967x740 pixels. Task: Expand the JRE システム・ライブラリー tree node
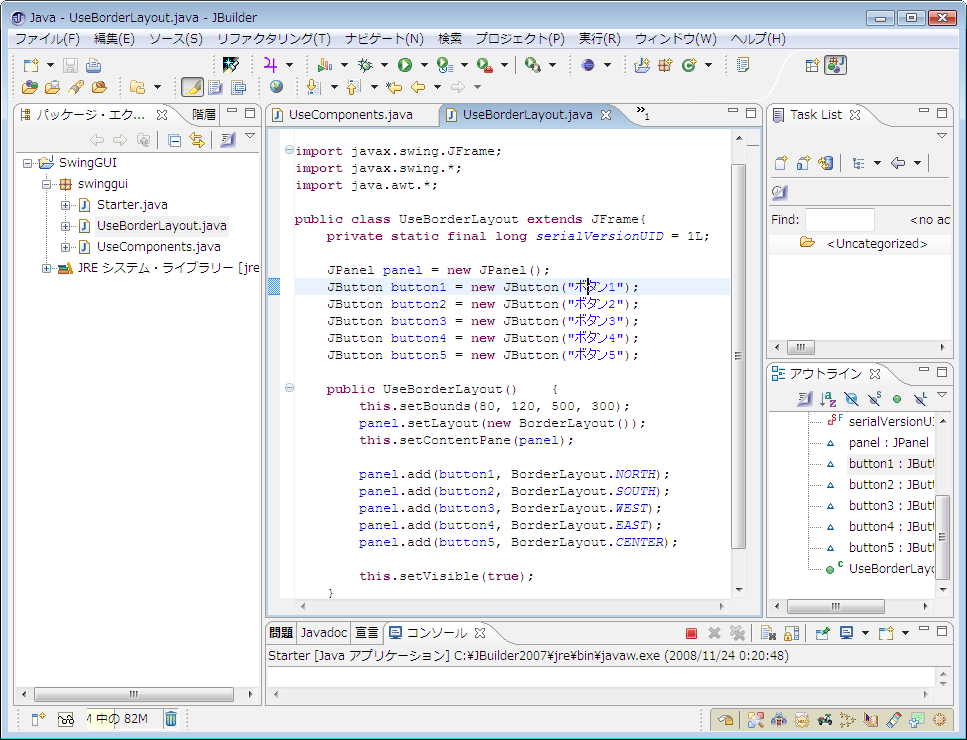tap(47, 268)
